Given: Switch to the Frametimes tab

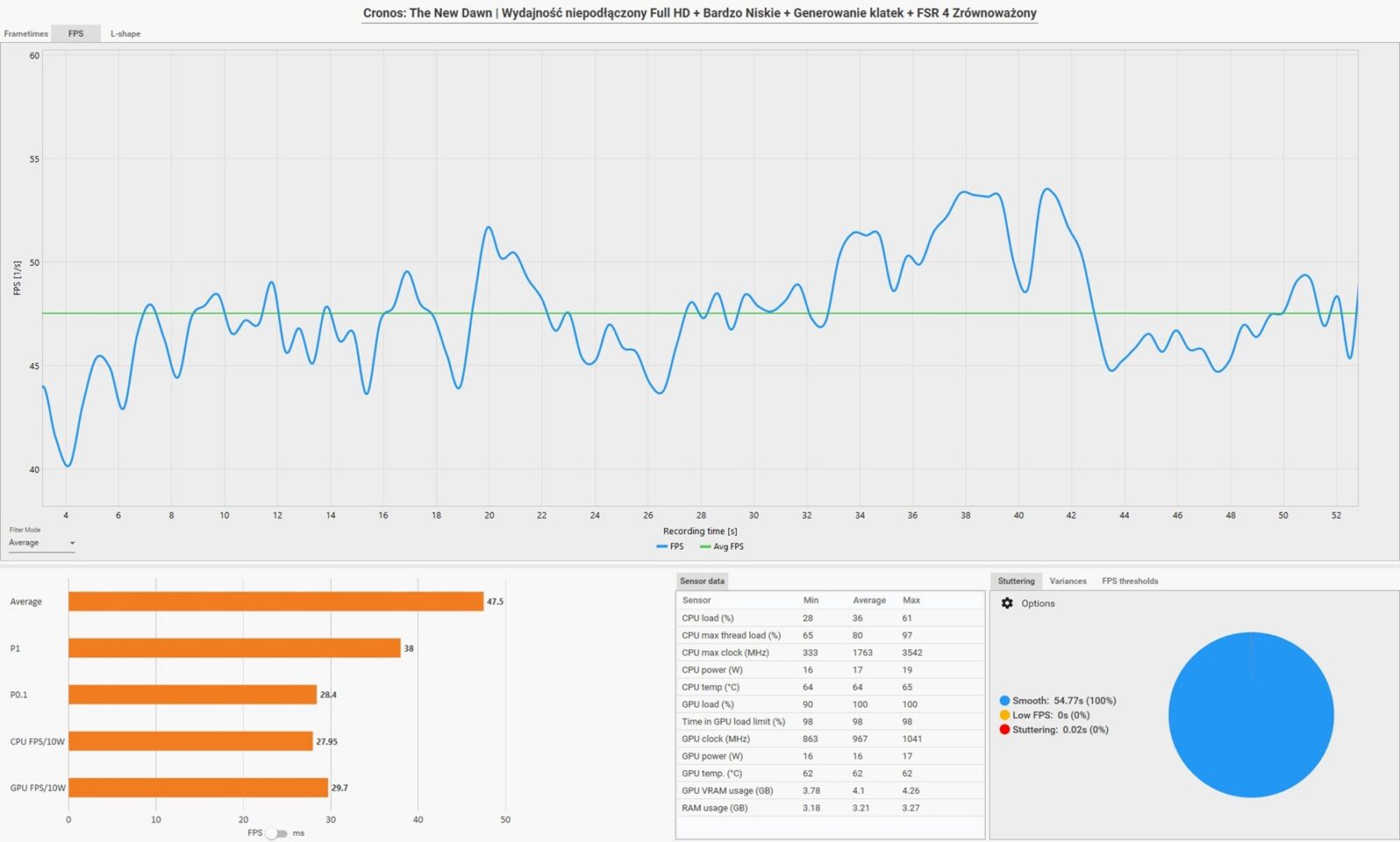Looking at the screenshot, I should pyautogui.click(x=26, y=33).
